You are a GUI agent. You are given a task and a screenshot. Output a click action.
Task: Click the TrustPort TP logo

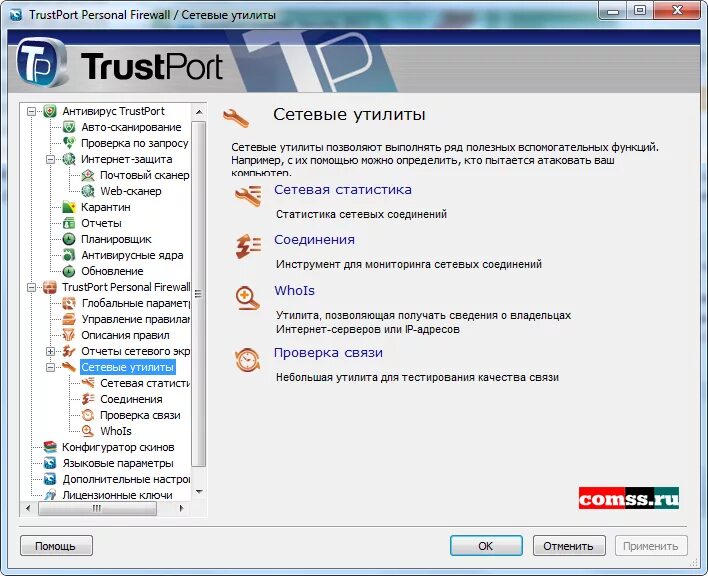(x=42, y=63)
